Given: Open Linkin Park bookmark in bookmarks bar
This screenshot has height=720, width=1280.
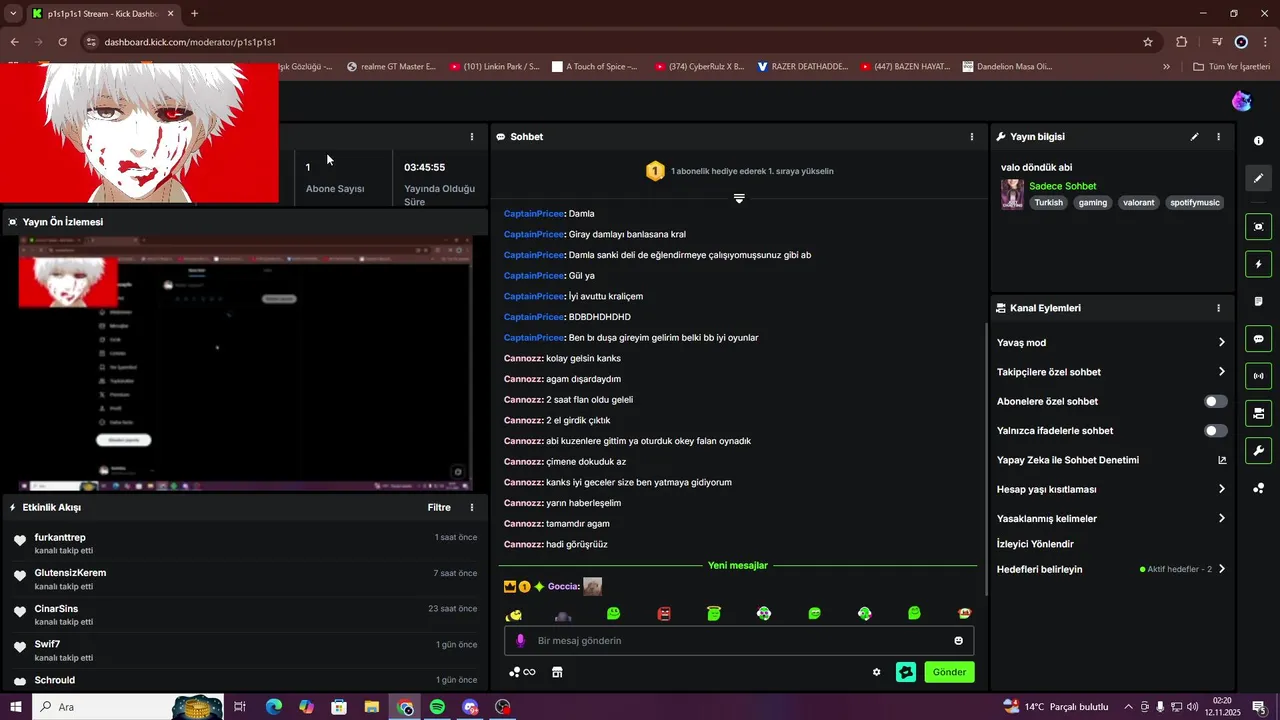Looking at the screenshot, I should coord(494,67).
